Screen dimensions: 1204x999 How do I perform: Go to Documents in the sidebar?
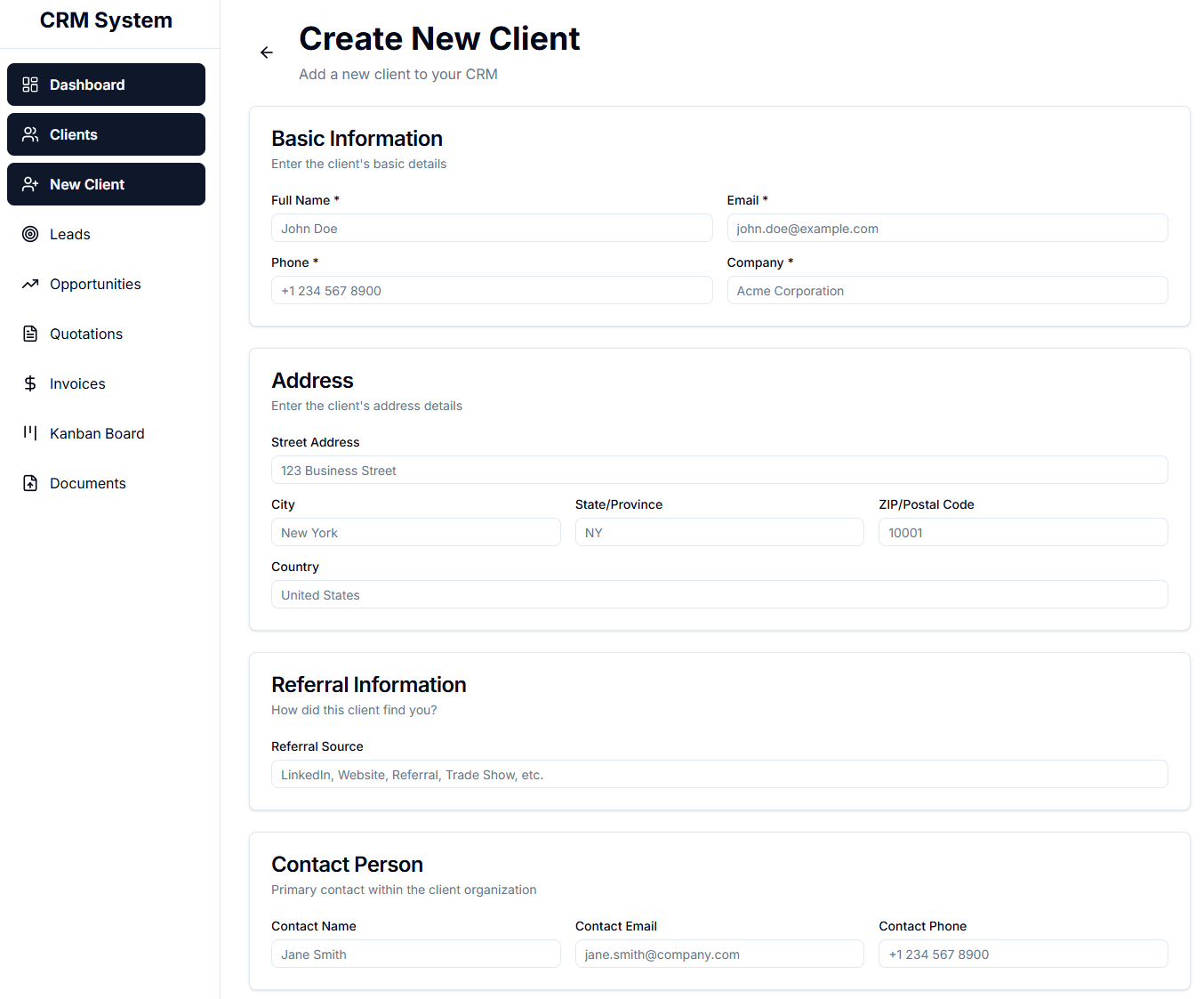coord(106,483)
